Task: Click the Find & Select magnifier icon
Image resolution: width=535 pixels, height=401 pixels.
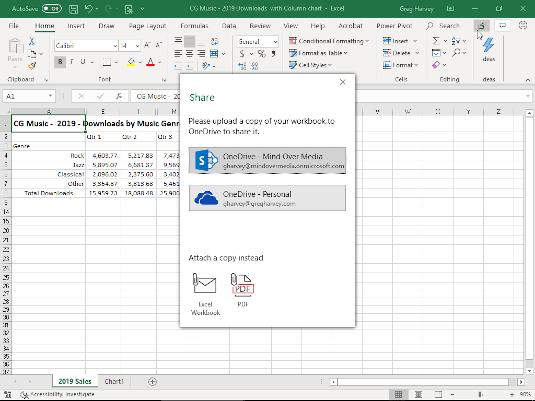Action: pos(456,53)
